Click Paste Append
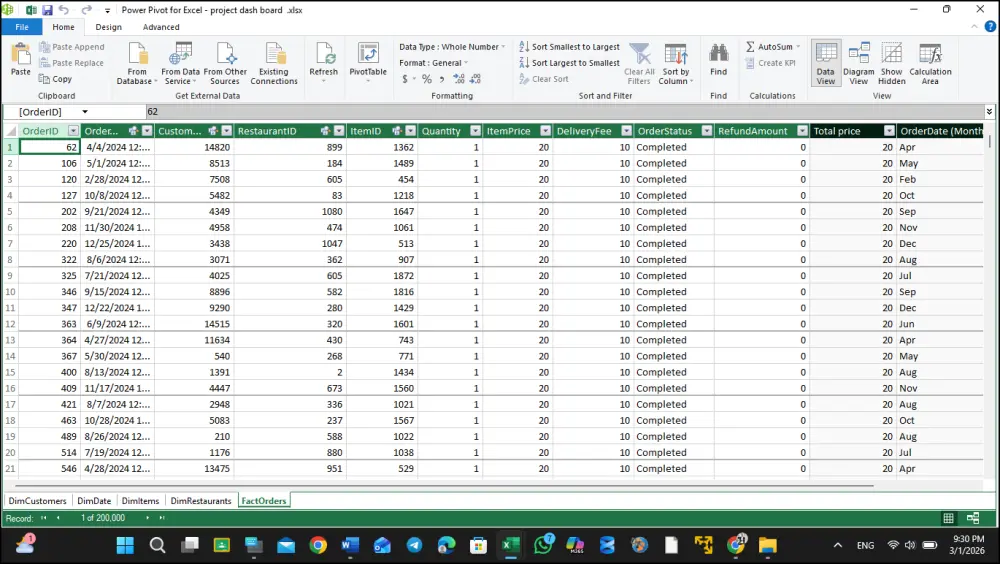The image size is (1000, 564). 71,47
